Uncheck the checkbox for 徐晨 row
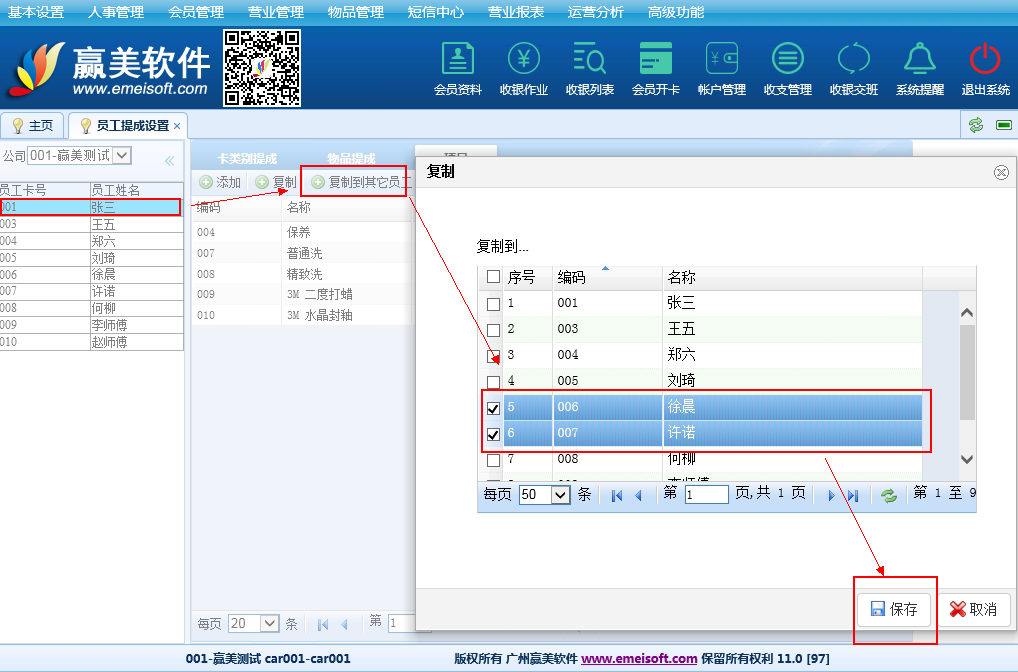1018x672 pixels. click(493, 408)
